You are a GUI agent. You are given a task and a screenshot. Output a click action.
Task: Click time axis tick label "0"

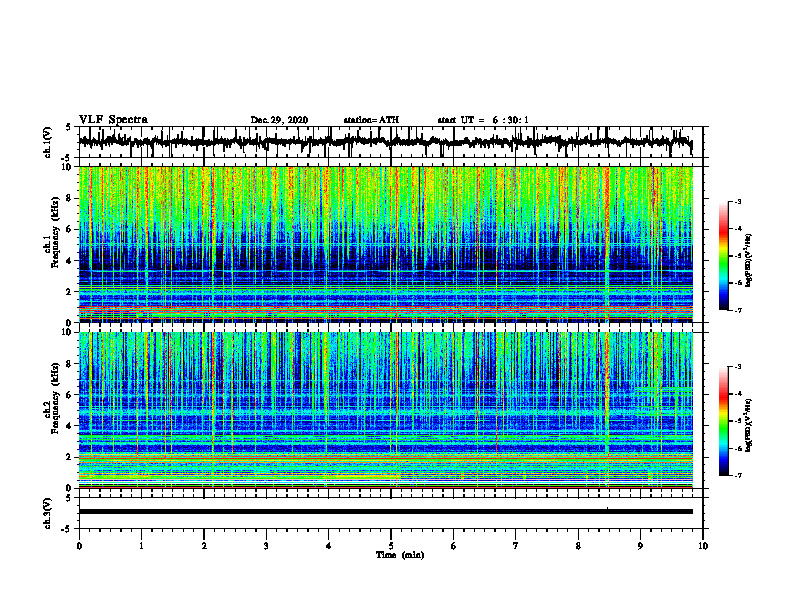pyautogui.click(x=79, y=546)
